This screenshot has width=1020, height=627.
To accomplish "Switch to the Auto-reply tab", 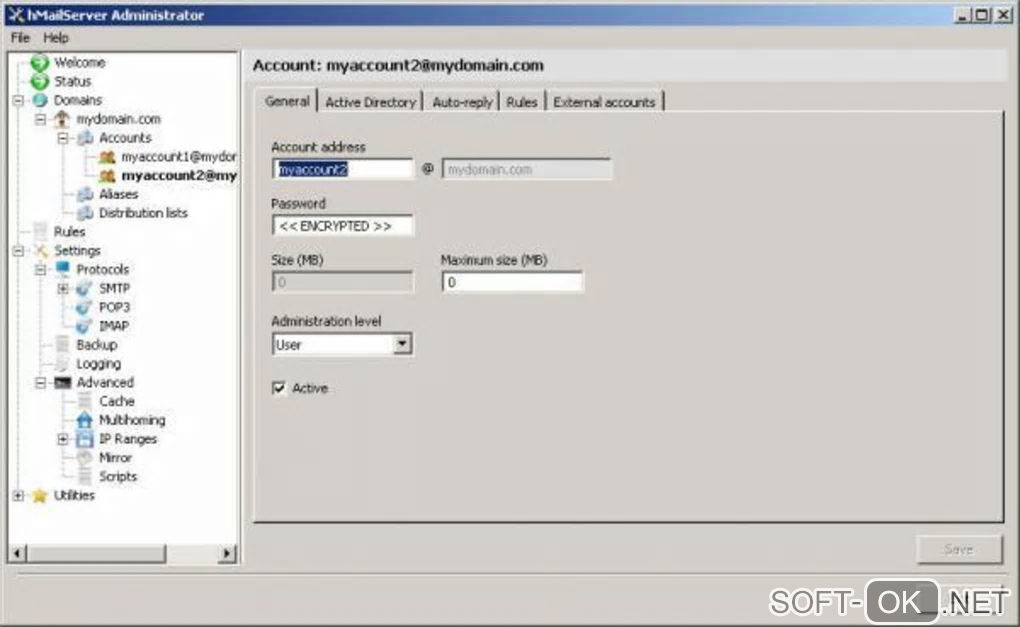I will (x=462, y=102).
